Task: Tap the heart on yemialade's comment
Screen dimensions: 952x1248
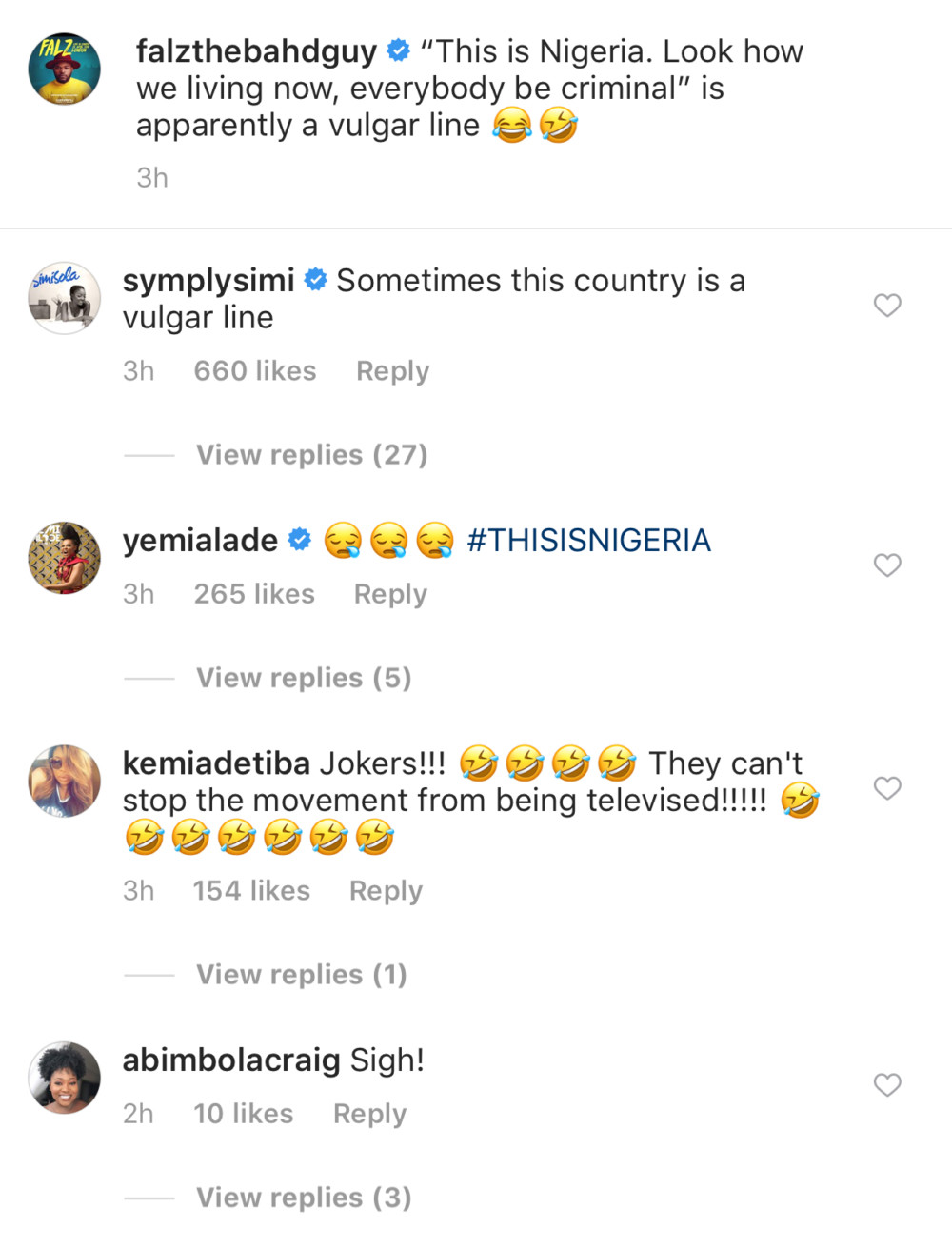Action: [887, 565]
